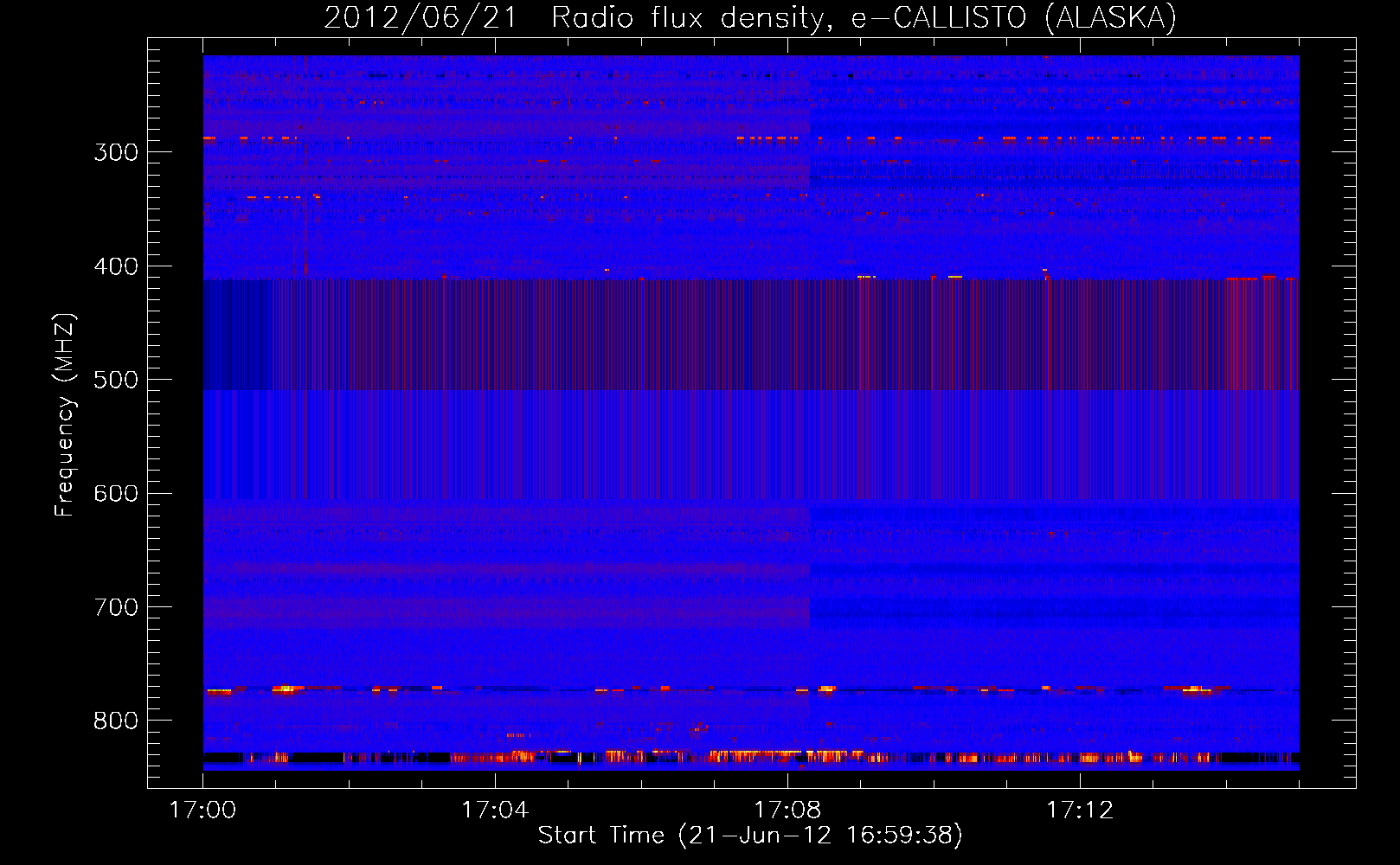
Task: Select the 'Frequency (MHZ)' y-axis label
Action: (x=65, y=414)
